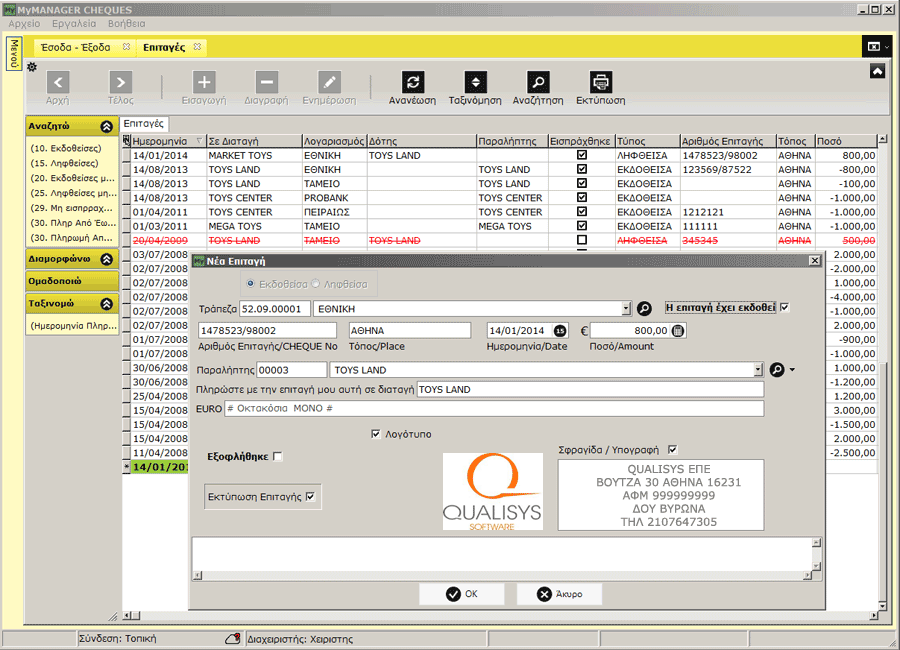Toggle the Λογότυπο checkbox
The width and height of the screenshot is (900, 650).
click(x=375, y=434)
